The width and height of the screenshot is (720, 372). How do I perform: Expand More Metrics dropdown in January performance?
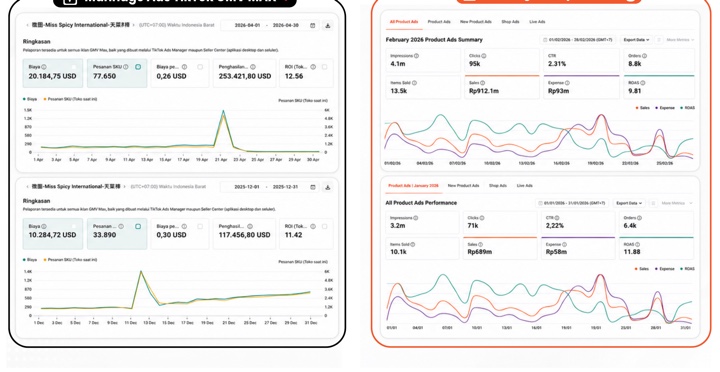pos(677,203)
